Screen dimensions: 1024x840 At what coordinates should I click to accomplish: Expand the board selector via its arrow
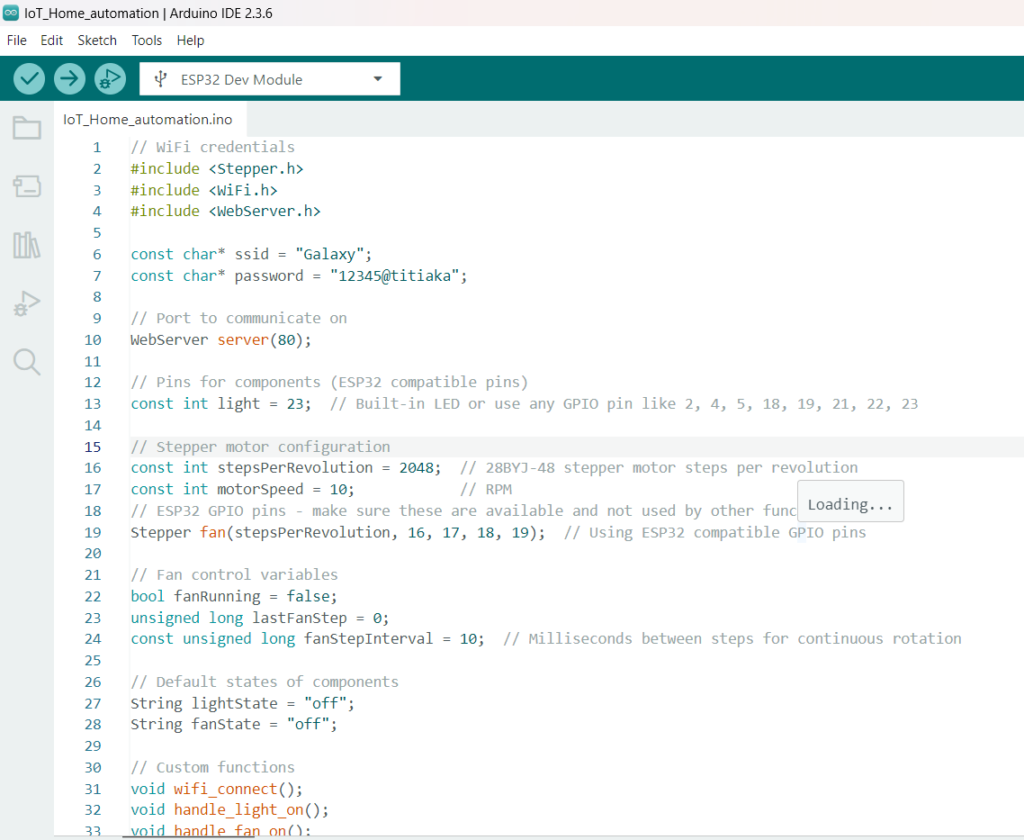(x=378, y=78)
